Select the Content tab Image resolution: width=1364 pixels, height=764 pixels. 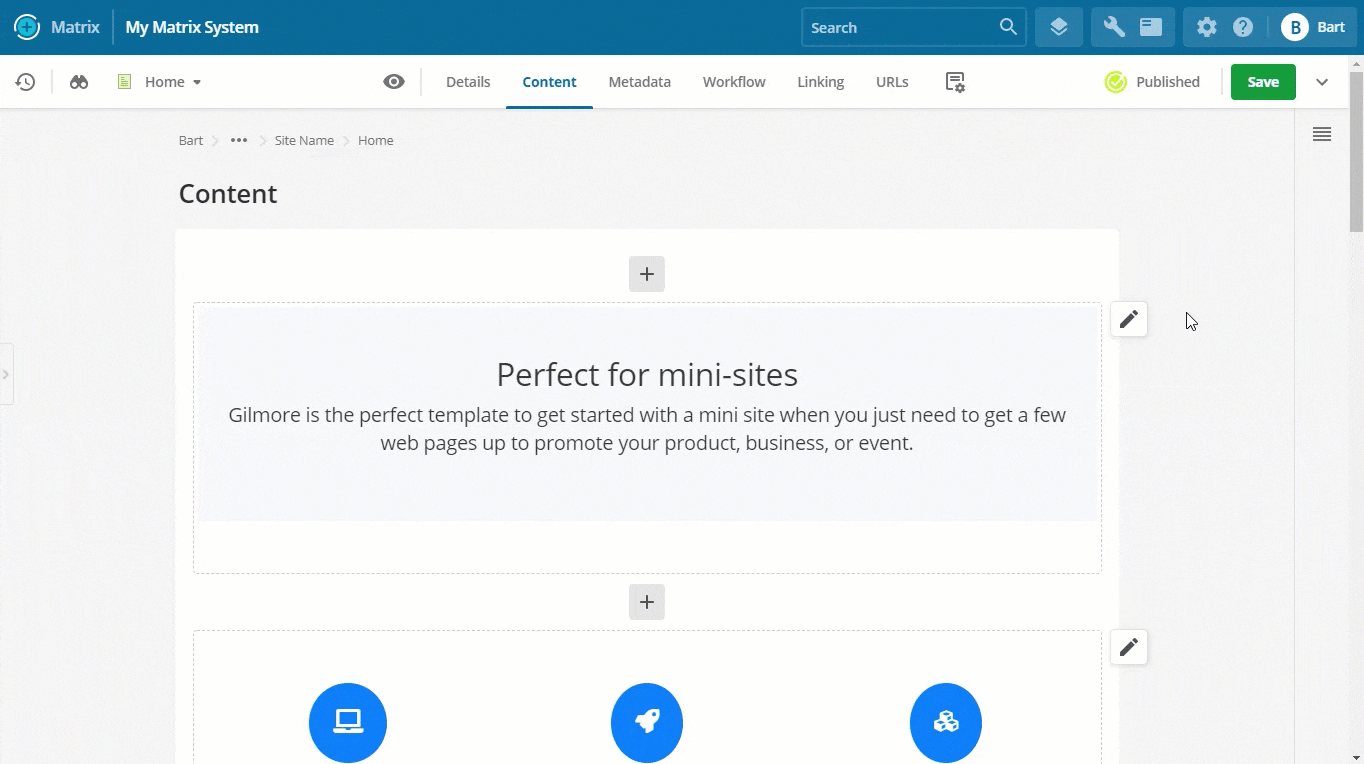pyautogui.click(x=549, y=82)
